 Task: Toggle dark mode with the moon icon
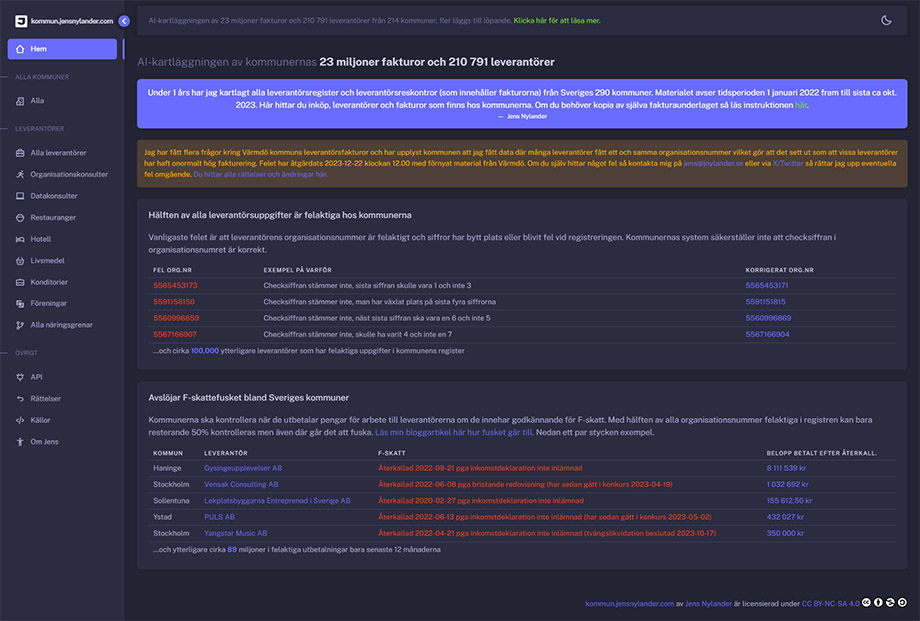tap(886, 20)
